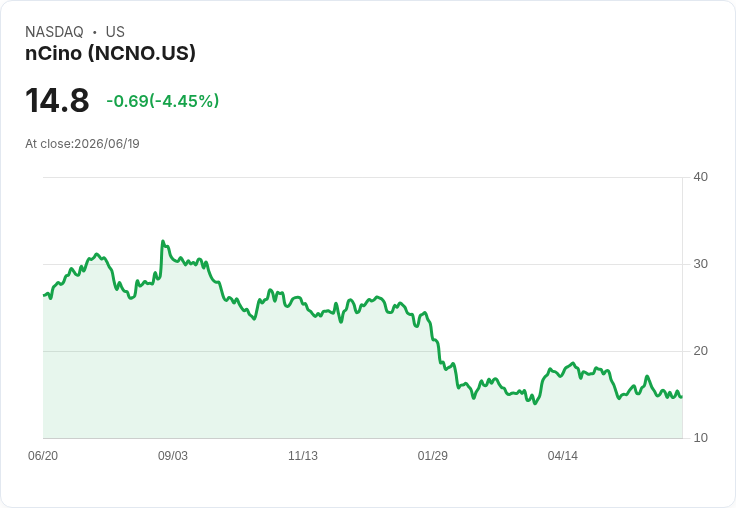Screen dimensions: 736x508
Task: Click the rightmost end of the price line
Action: (682, 397)
